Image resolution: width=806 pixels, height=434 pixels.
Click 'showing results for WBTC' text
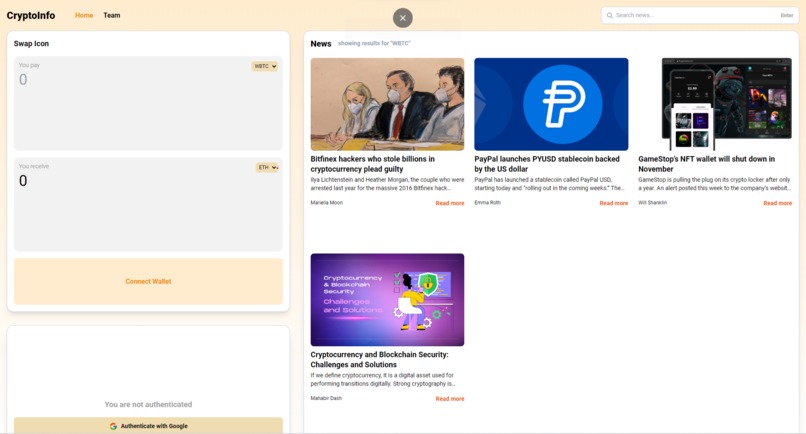[x=374, y=44]
